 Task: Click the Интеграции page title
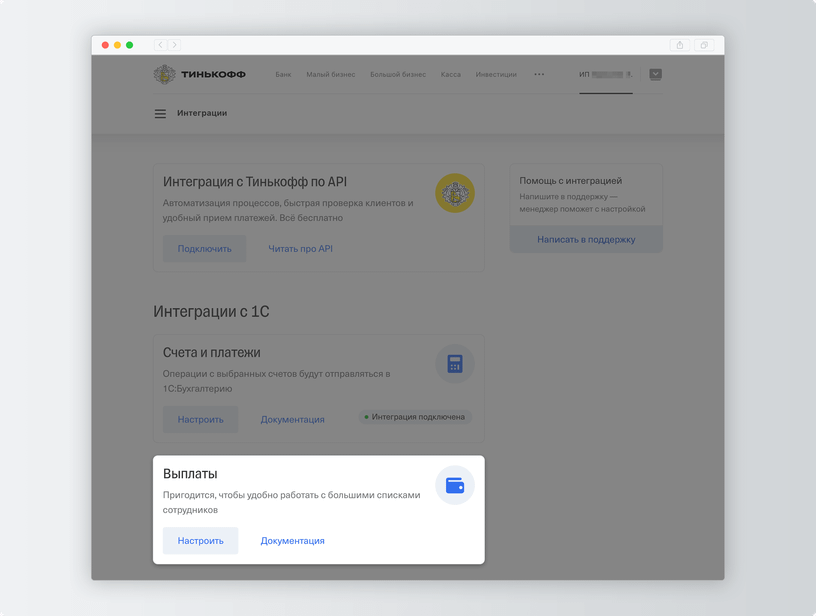click(x=202, y=113)
